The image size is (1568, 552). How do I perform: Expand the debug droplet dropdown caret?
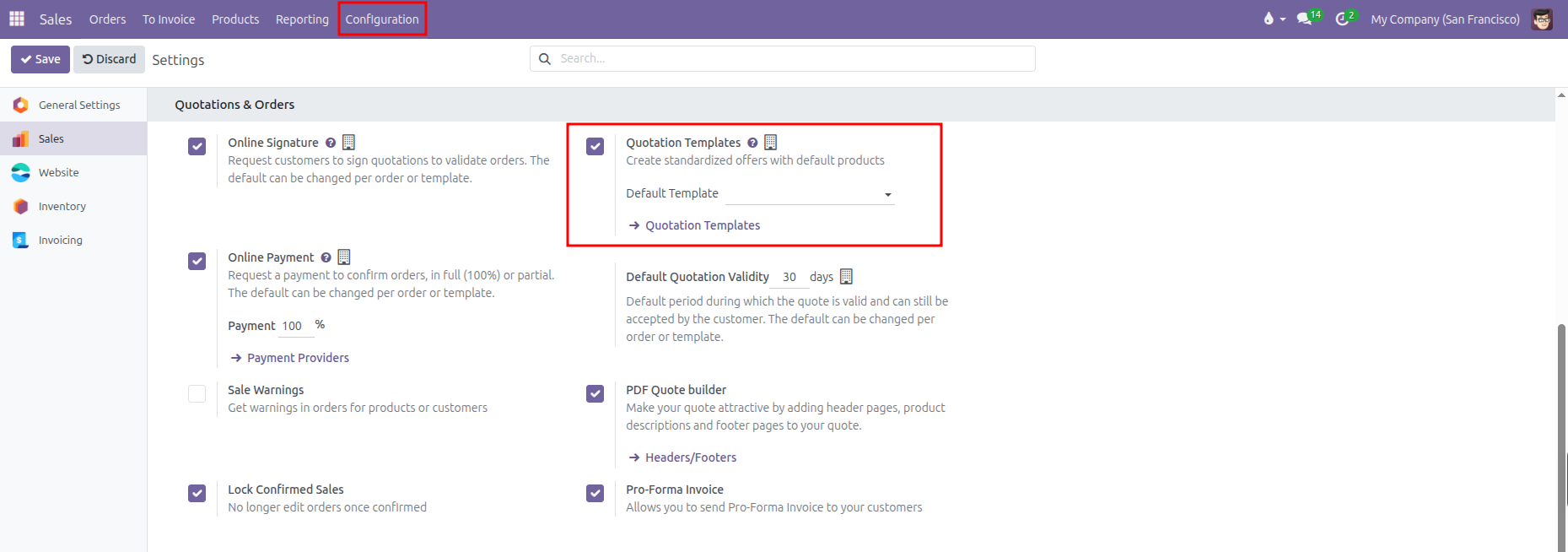[1282, 19]
